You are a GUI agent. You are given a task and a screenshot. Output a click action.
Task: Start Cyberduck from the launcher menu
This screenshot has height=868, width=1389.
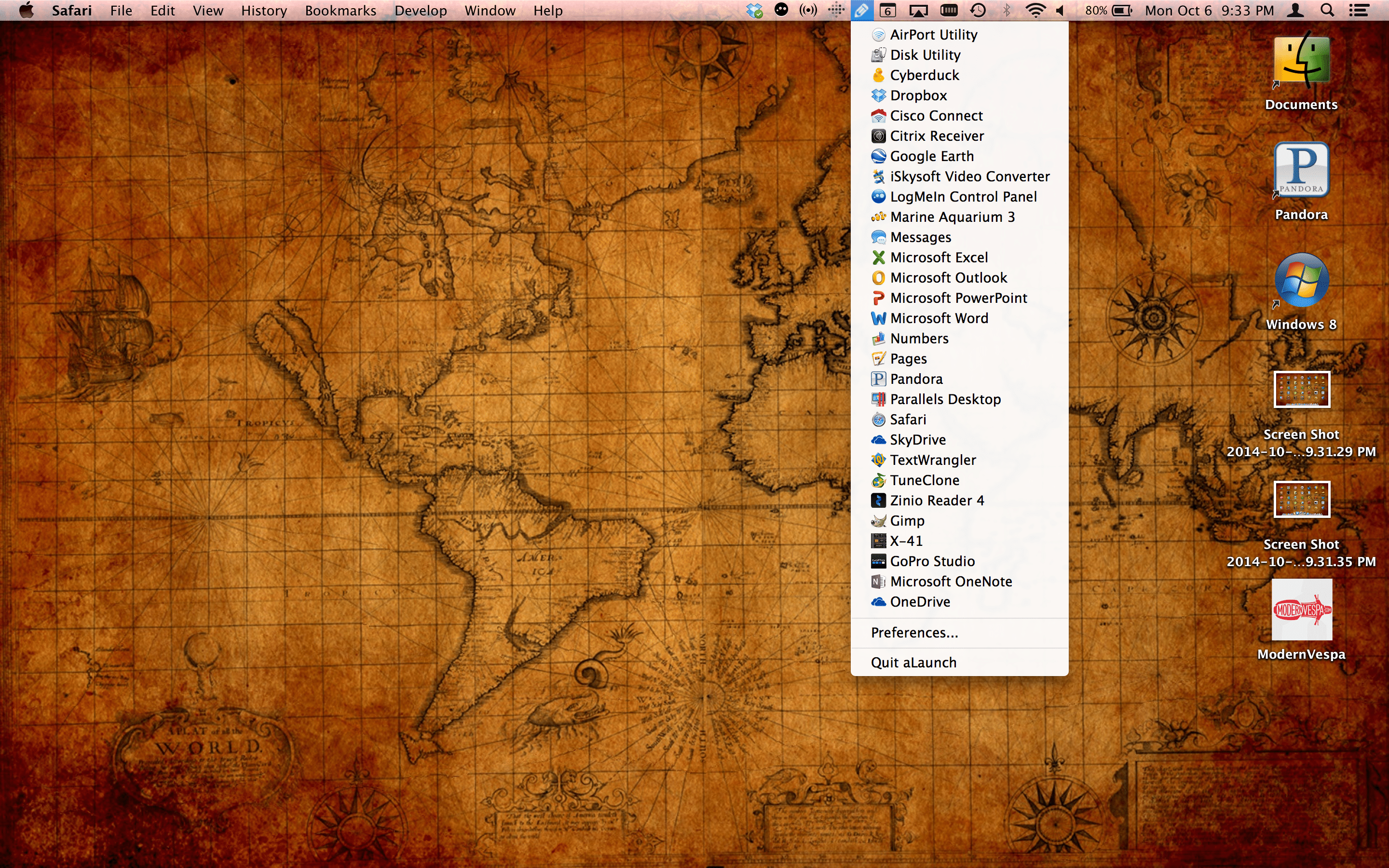[959, 75]
